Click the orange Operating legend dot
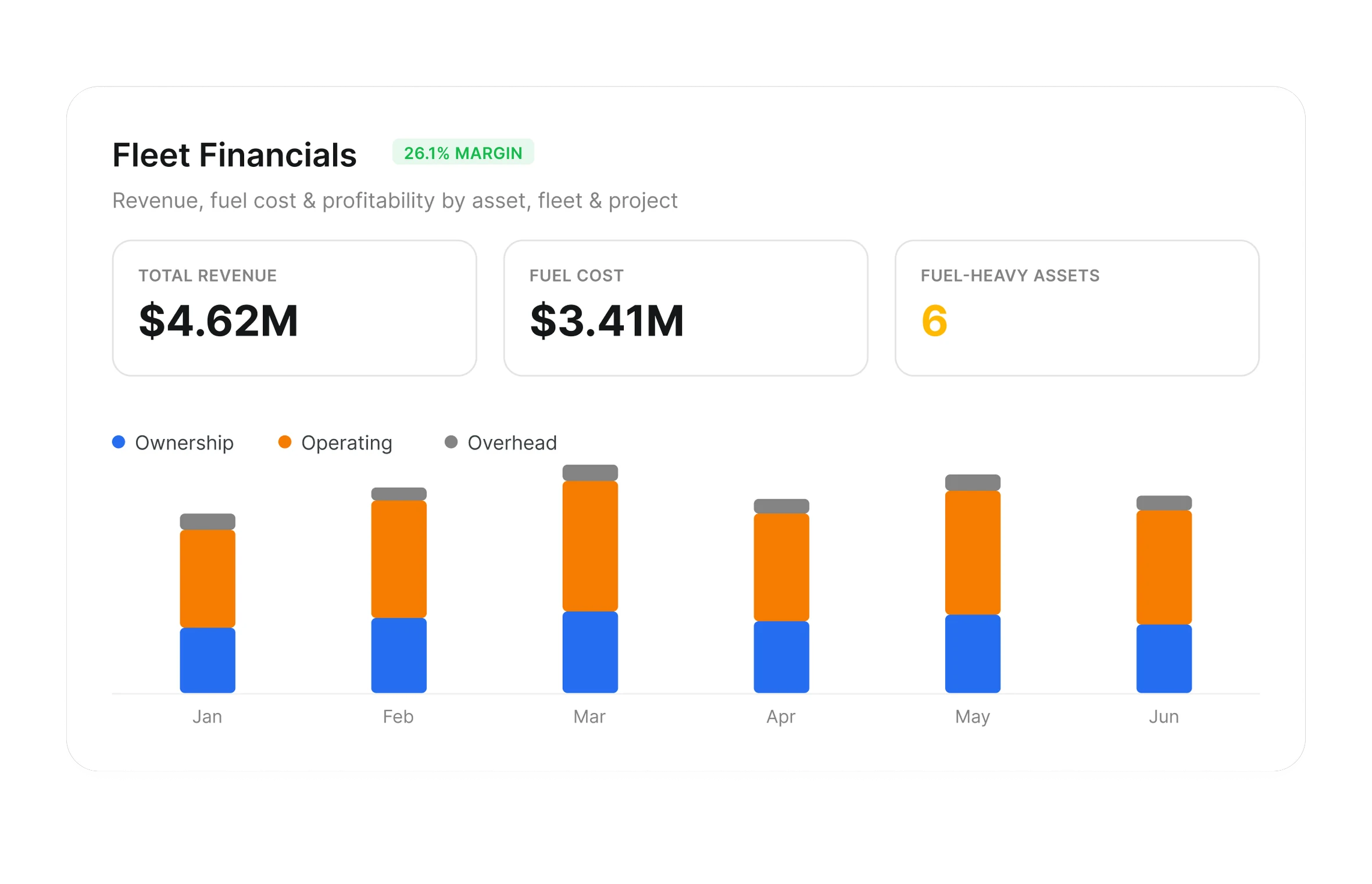Viewport: 1372px width, 884px height. pos(285,442)
